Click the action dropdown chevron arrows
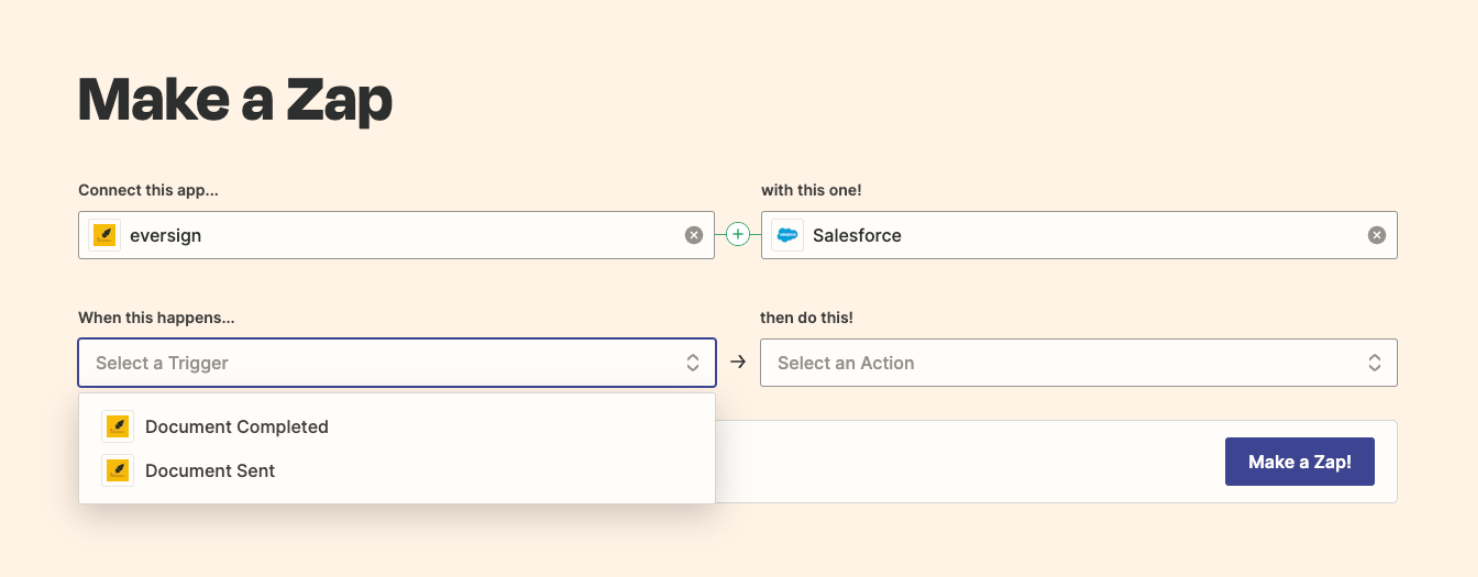The image size is (1478, 577). click(x=1375, y=363)
